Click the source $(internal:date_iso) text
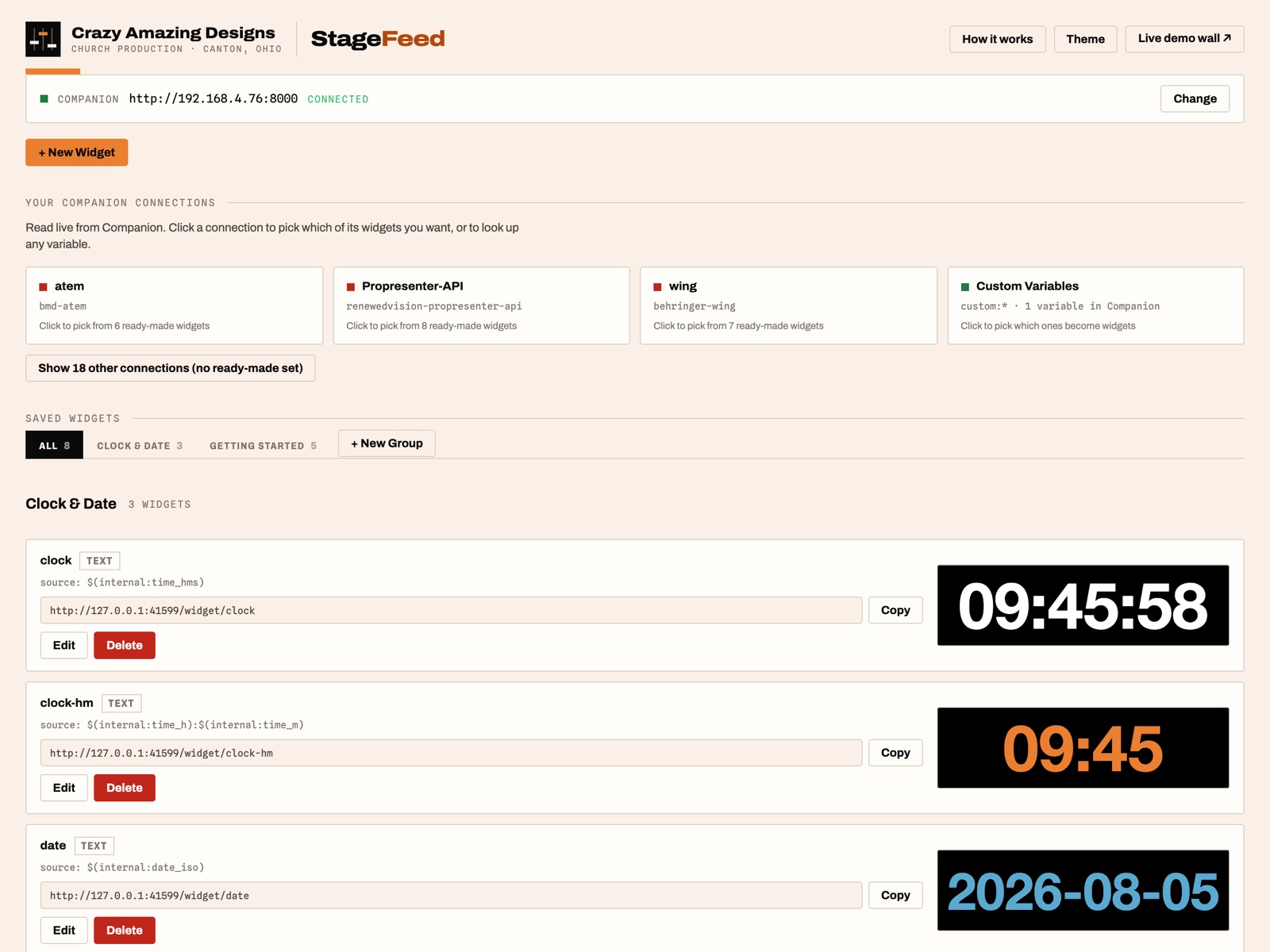Image resolution: width=1270 pixels, height=952 pixels. click(x=122, y=867)
